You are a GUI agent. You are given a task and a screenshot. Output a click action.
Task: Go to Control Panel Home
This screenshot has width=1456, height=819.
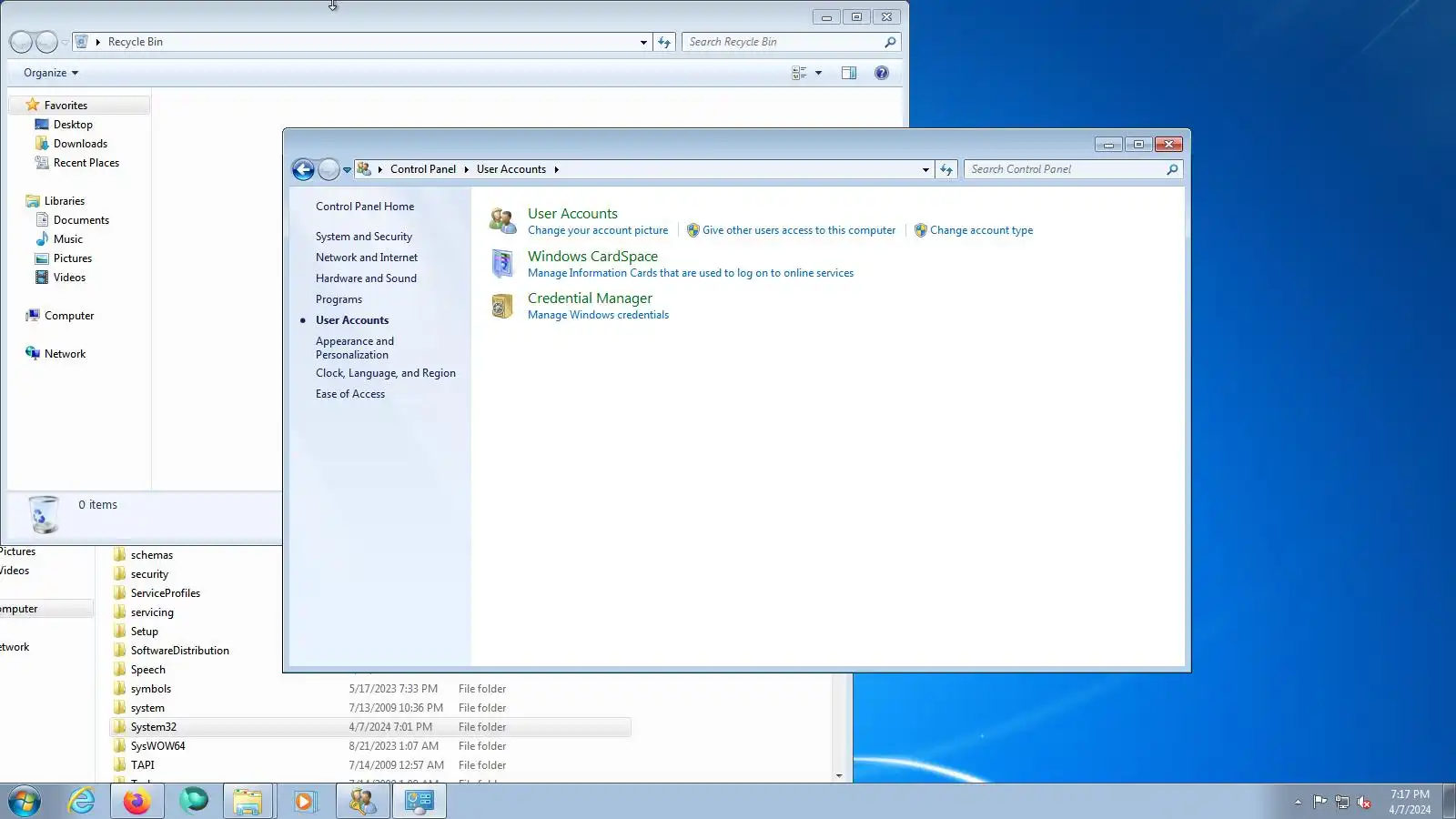click(365, 207)
